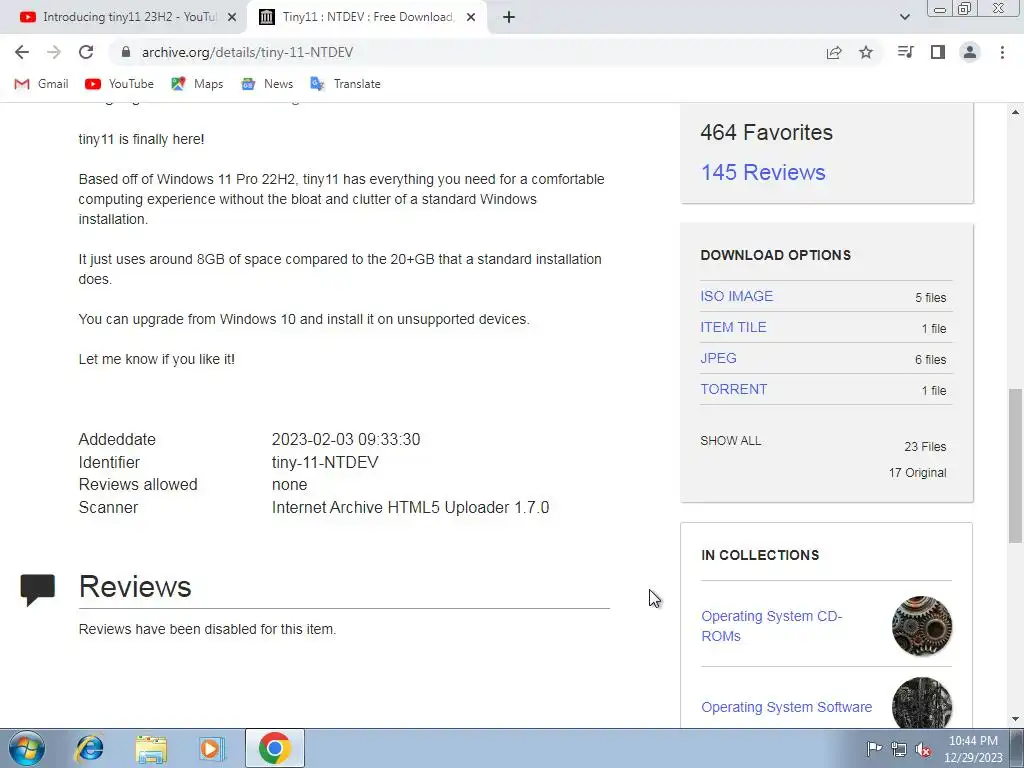The height and width of the screenshot is (768, 1024).
Task: Launch Internet Explorer from the taskbar
Action: point(89,748)
